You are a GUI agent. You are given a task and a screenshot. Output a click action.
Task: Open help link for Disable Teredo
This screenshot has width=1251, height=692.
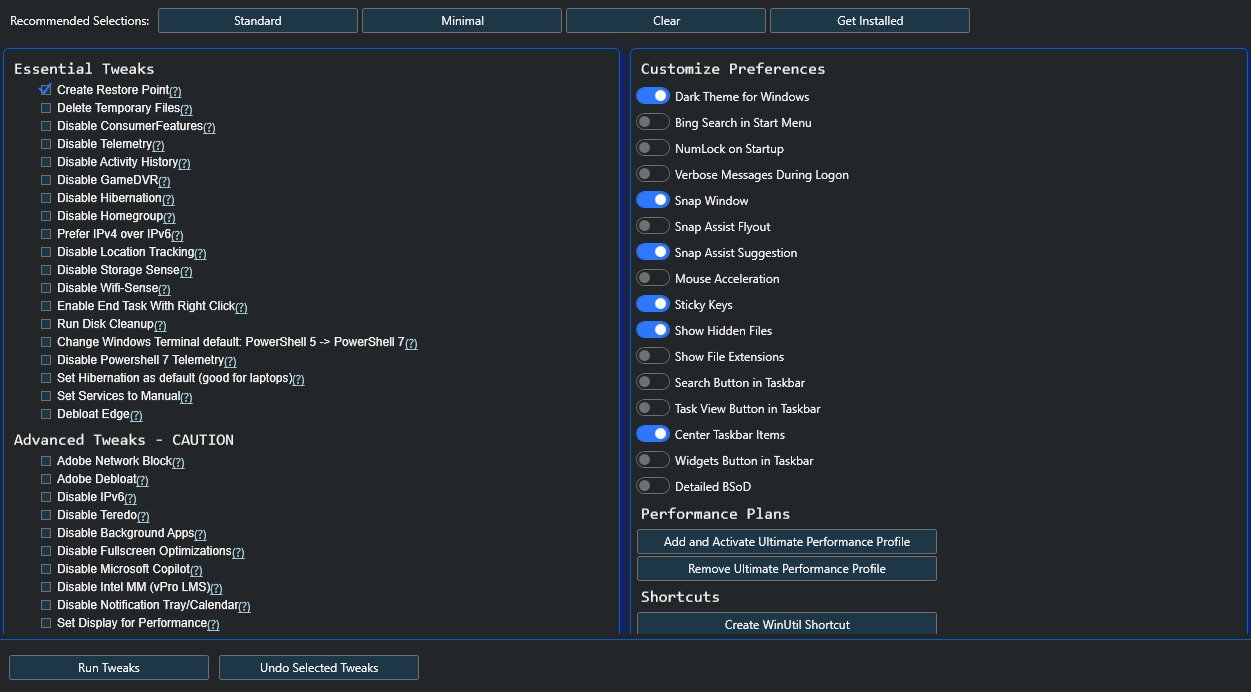click(143, 516)
